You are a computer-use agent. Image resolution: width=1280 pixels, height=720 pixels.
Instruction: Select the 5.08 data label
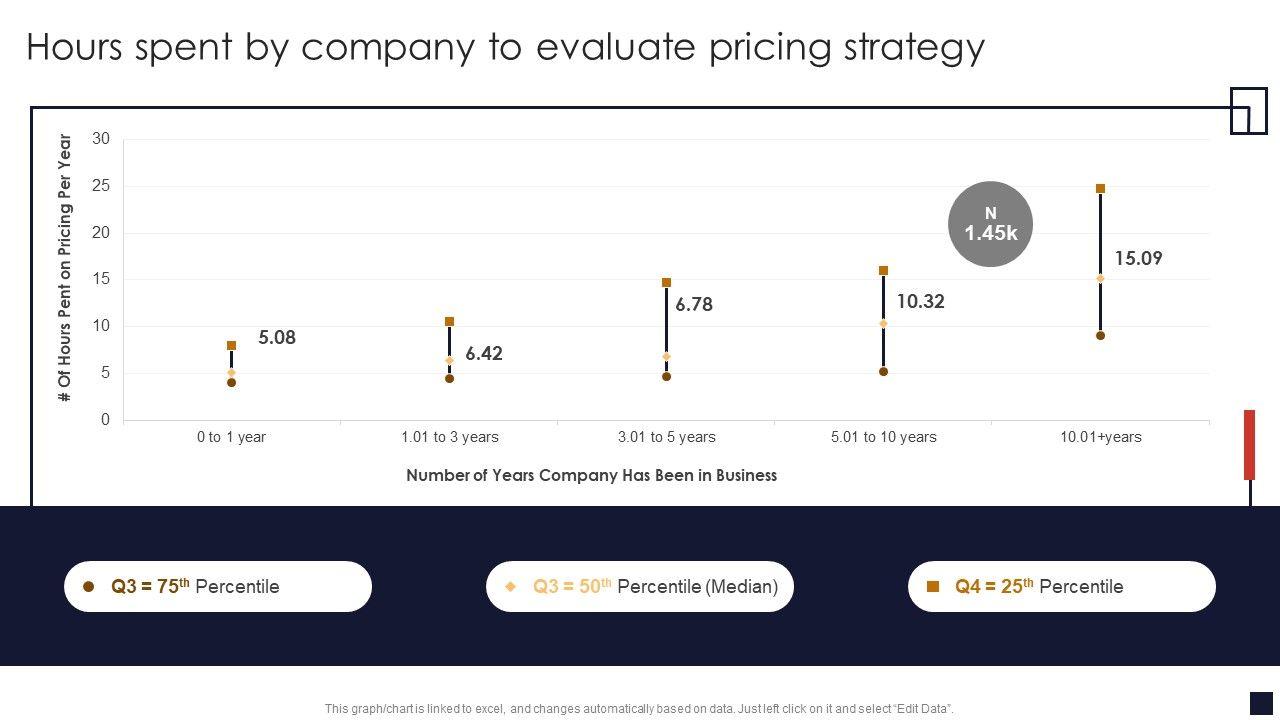(x=277, y=338)
